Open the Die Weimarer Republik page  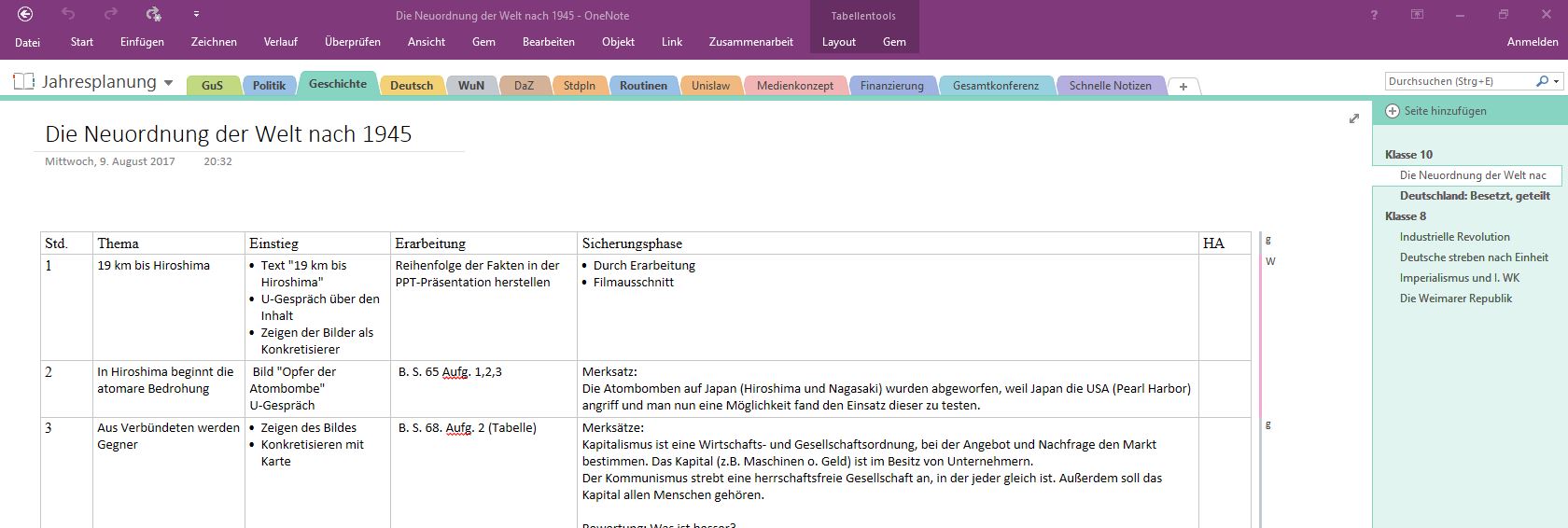[x=1455, y=299]
